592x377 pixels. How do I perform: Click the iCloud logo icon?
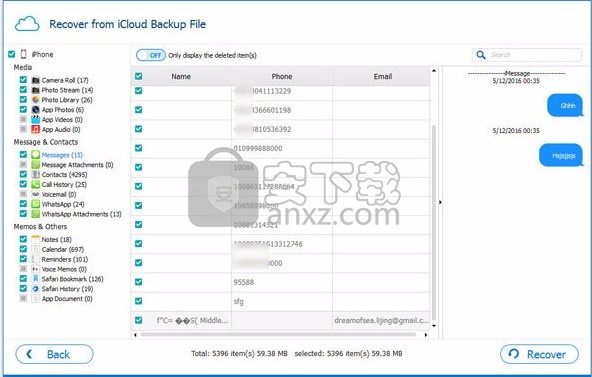pos(27,24)
